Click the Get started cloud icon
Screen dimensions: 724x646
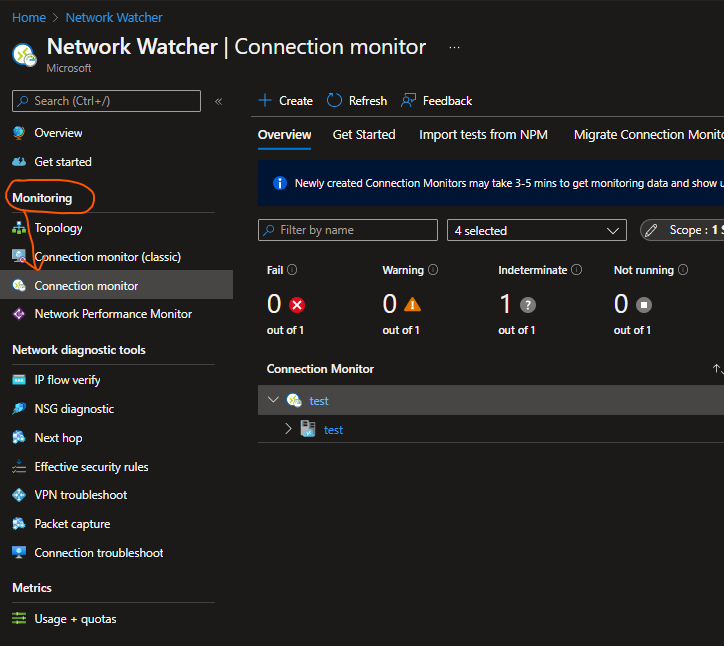tap(19, 162)
